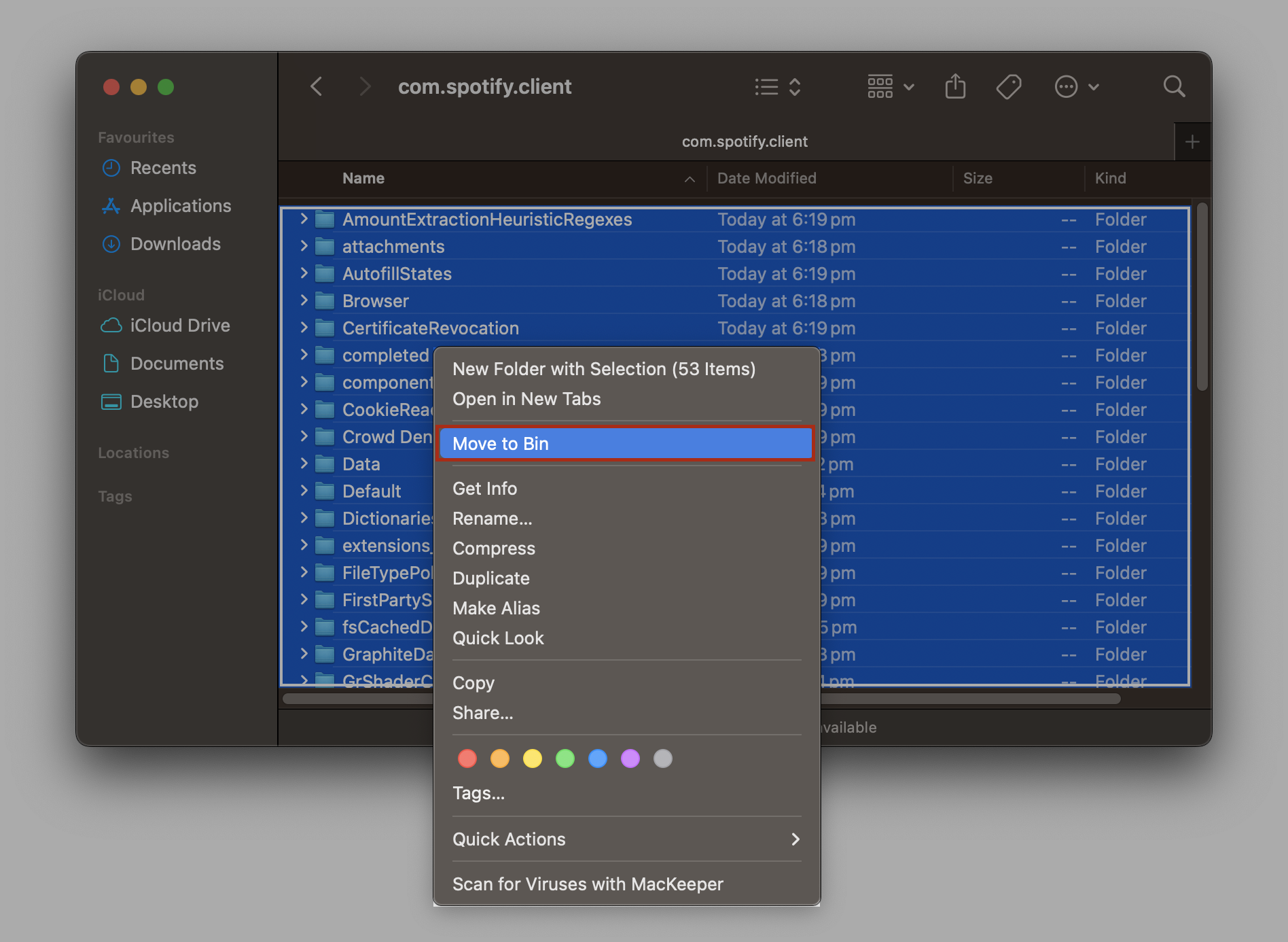Open the group-by grid dropdown

[891, 87]
